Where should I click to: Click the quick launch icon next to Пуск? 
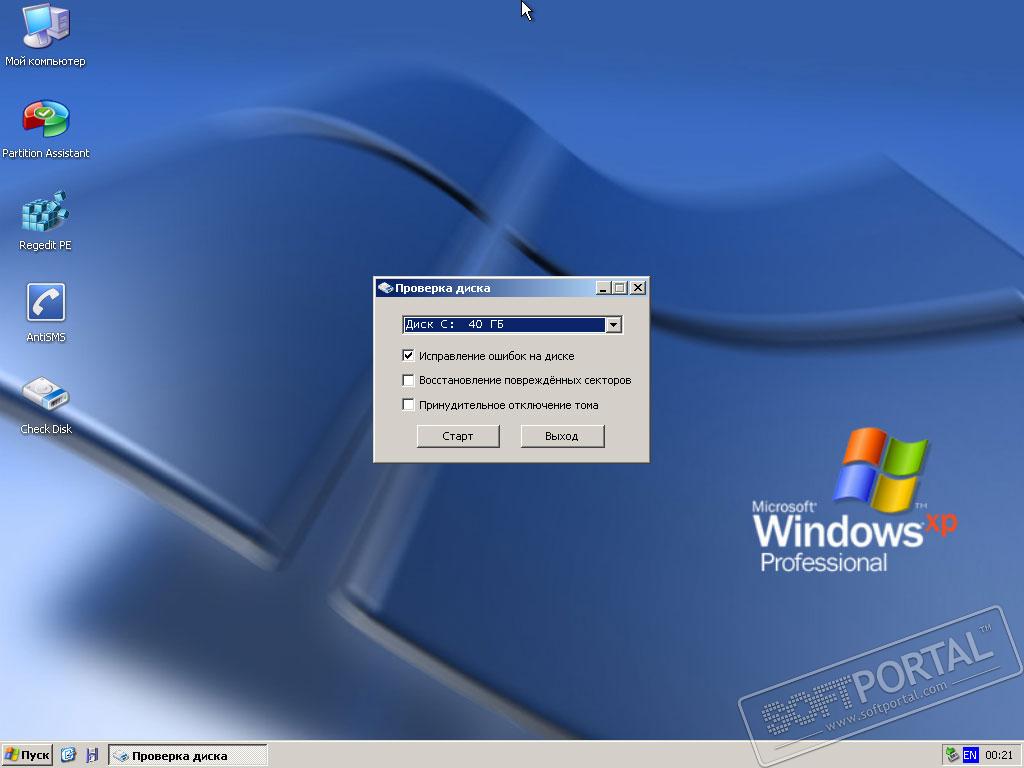click(x=68, y=755)
